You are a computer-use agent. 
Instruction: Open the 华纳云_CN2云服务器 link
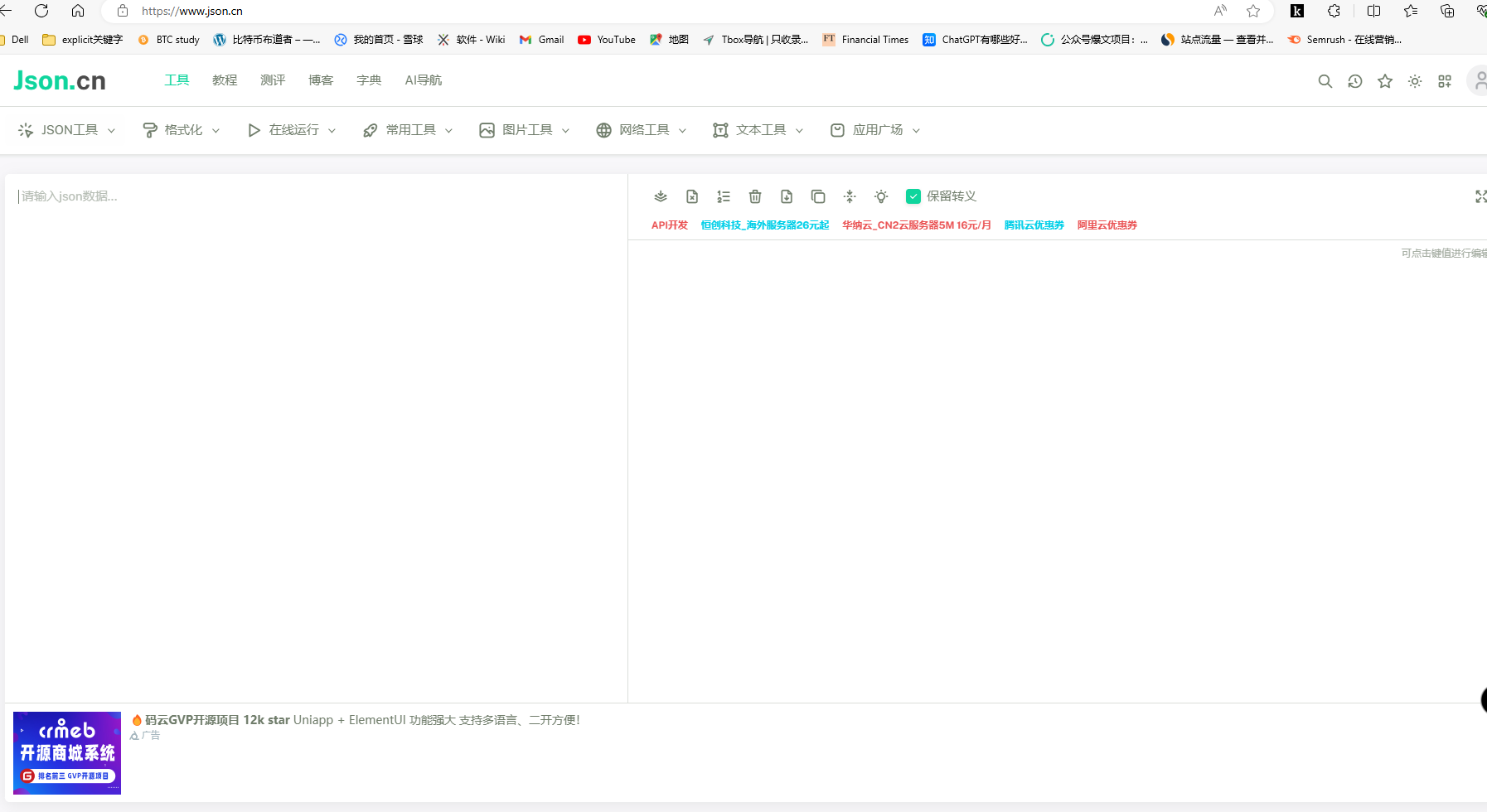click(x=917, y=225)
